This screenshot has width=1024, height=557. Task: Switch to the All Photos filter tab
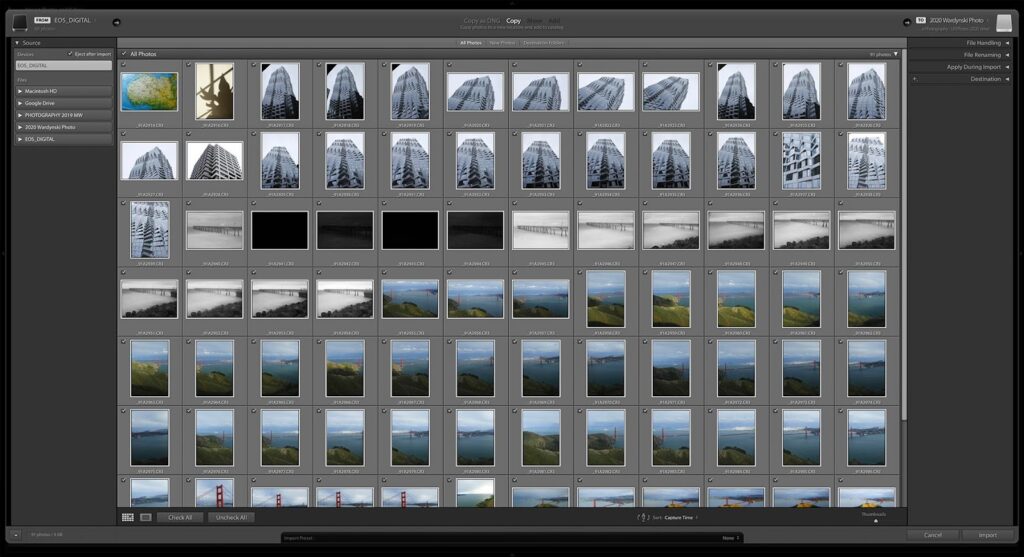[470, 42]
